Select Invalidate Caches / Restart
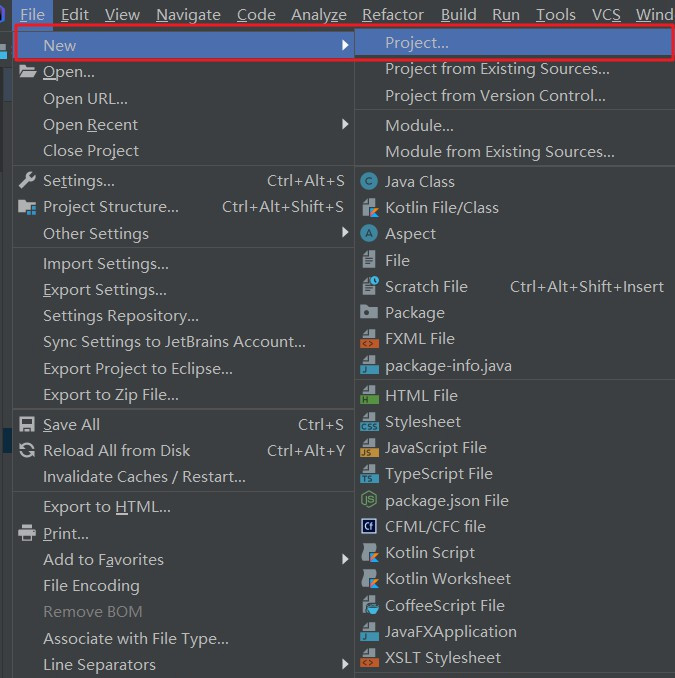Screen dimensions: 675x678 click(x=144, y=476)
